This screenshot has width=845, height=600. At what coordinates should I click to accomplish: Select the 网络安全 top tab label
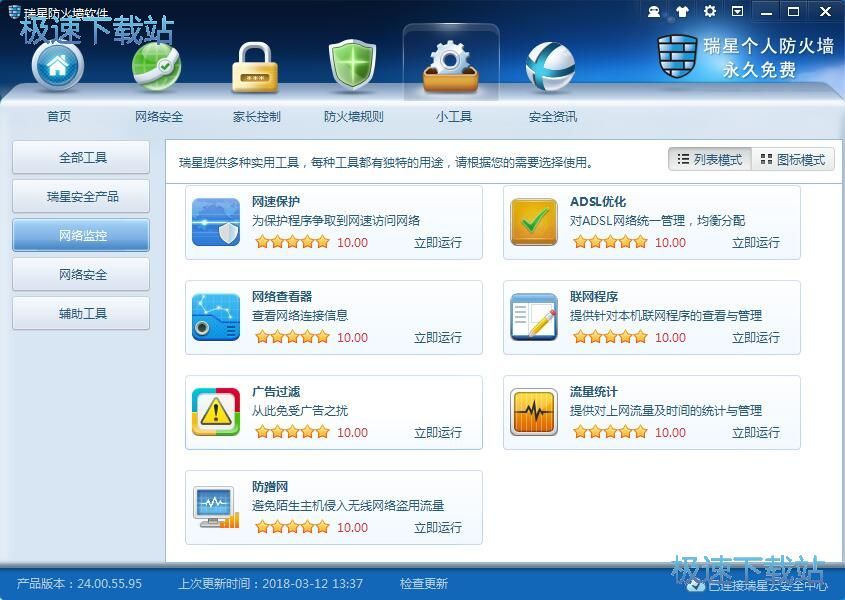point(158,116)
